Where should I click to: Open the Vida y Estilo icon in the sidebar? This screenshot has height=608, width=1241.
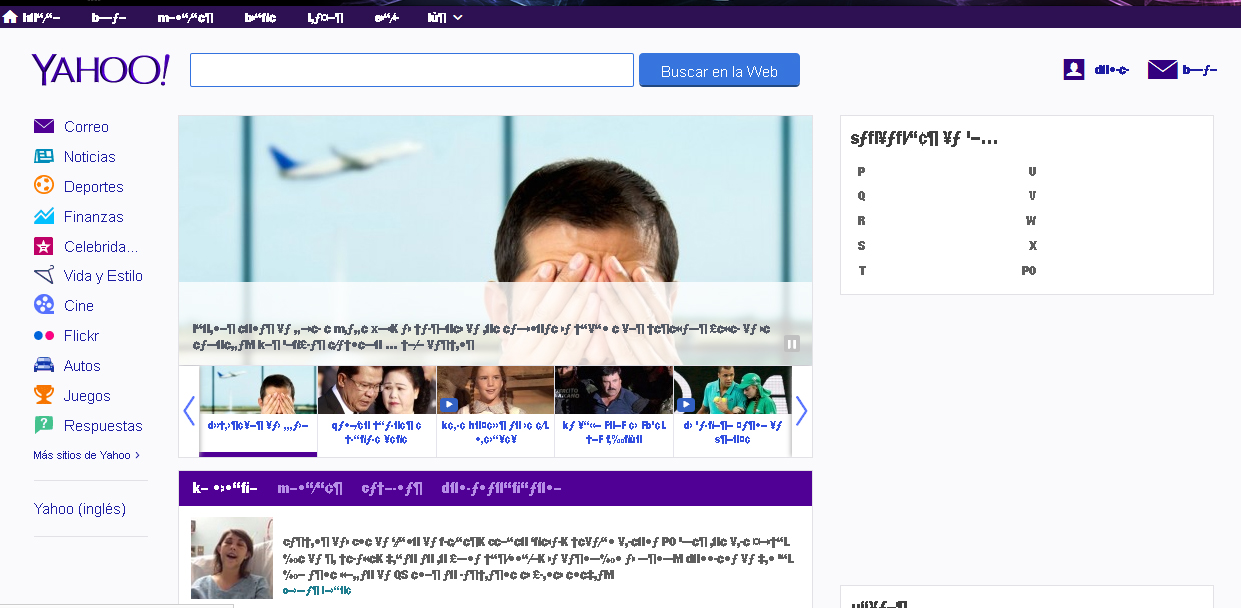point(44,275)
